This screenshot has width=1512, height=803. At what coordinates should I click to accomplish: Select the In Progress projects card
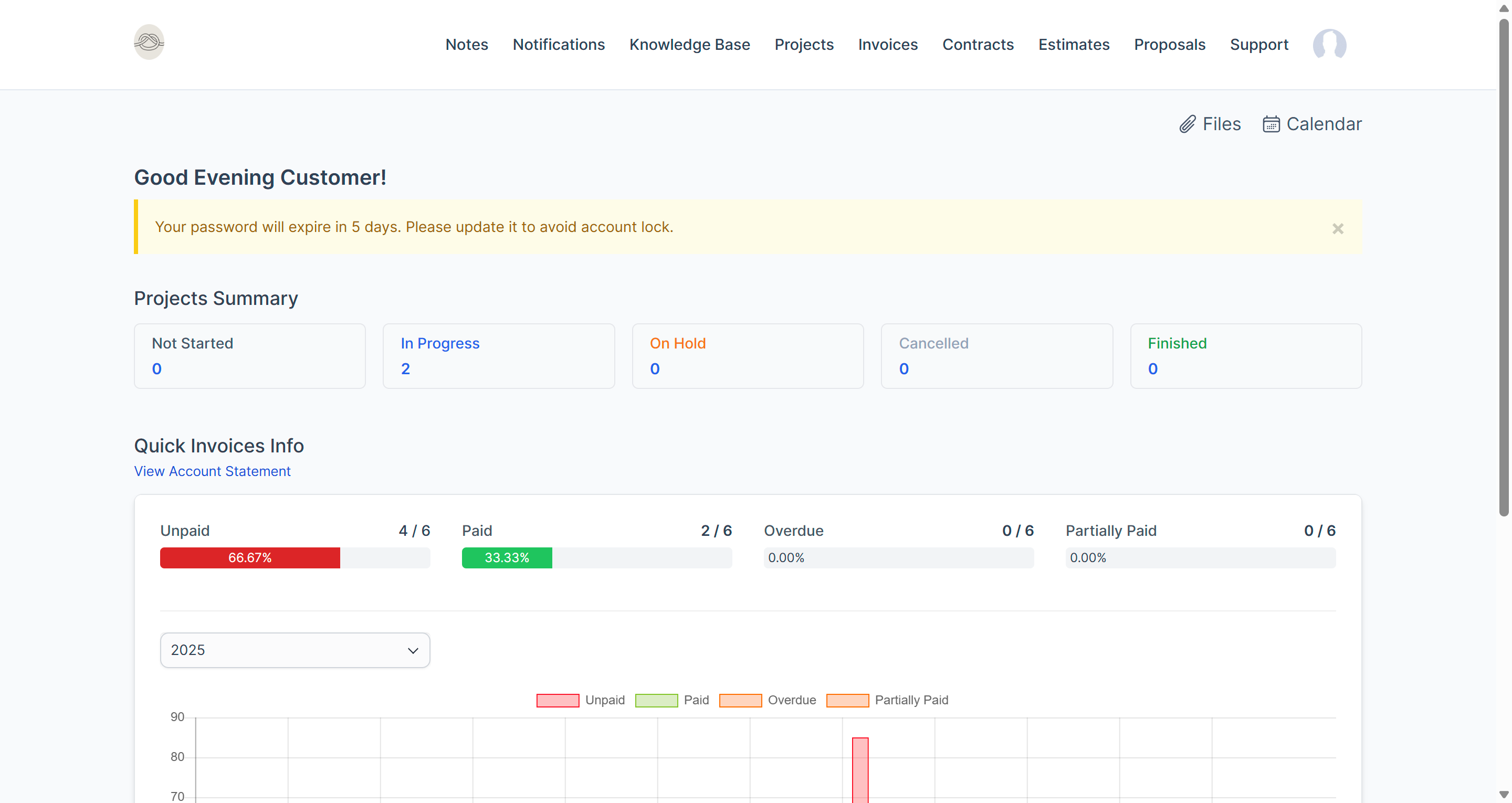(498, 356)
